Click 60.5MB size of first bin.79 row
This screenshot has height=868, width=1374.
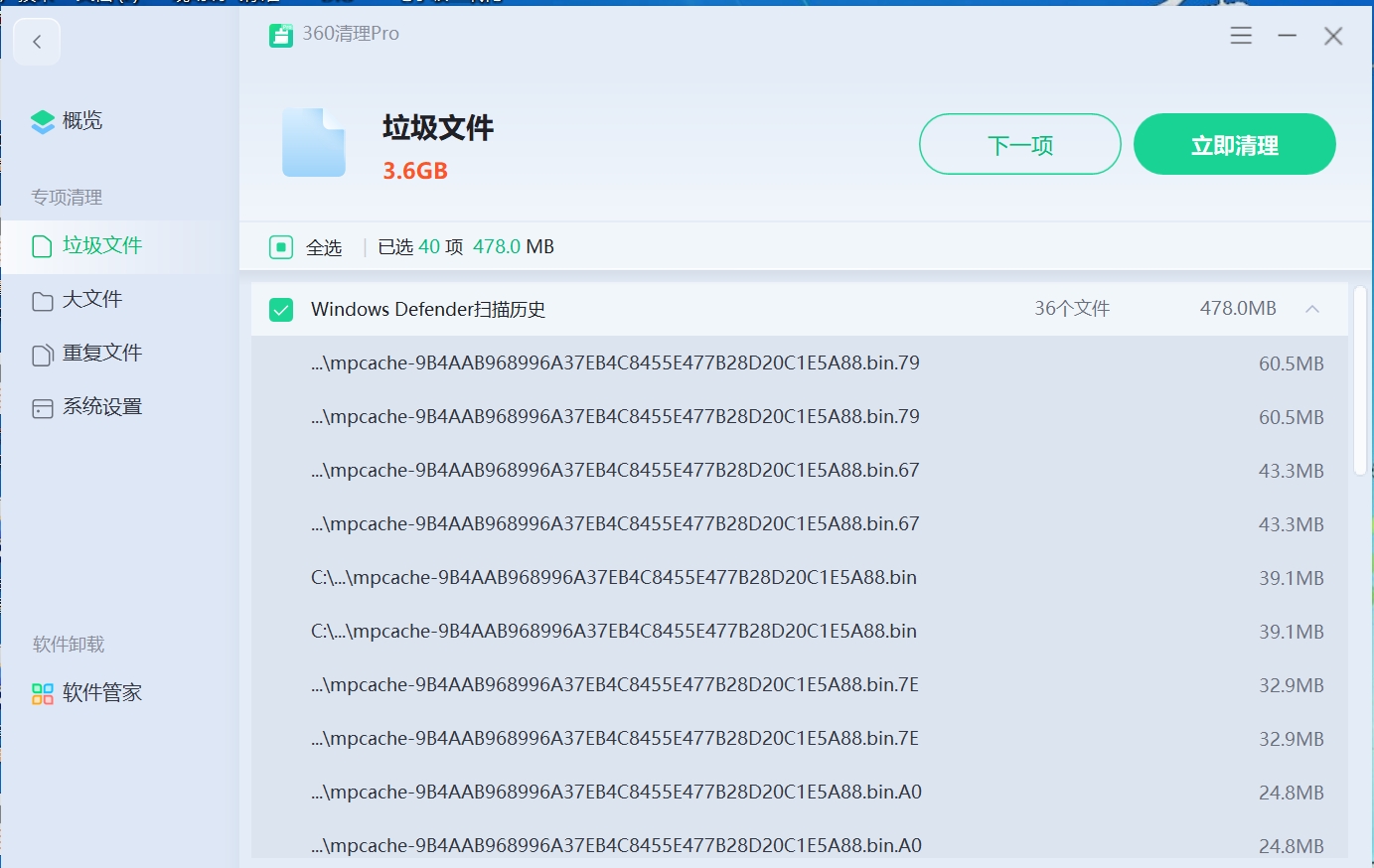click(1292, 364)
